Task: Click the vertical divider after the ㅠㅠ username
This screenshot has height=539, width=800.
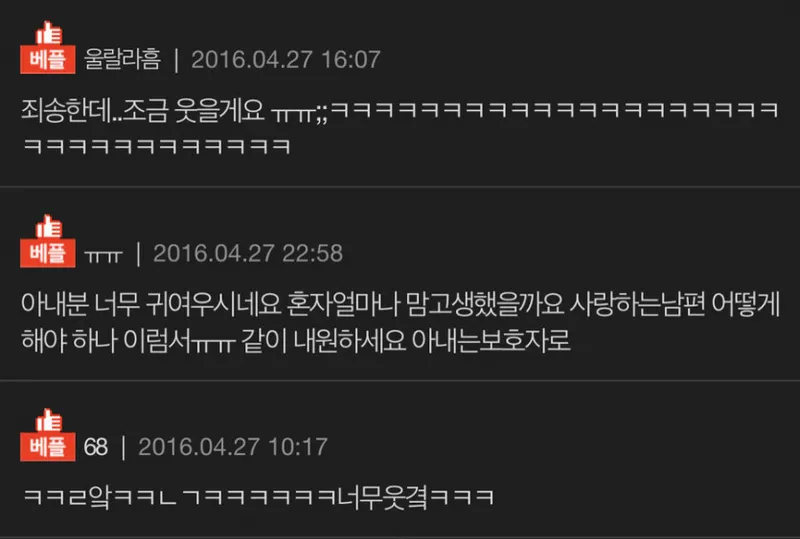Action: [x=139, y=254]
